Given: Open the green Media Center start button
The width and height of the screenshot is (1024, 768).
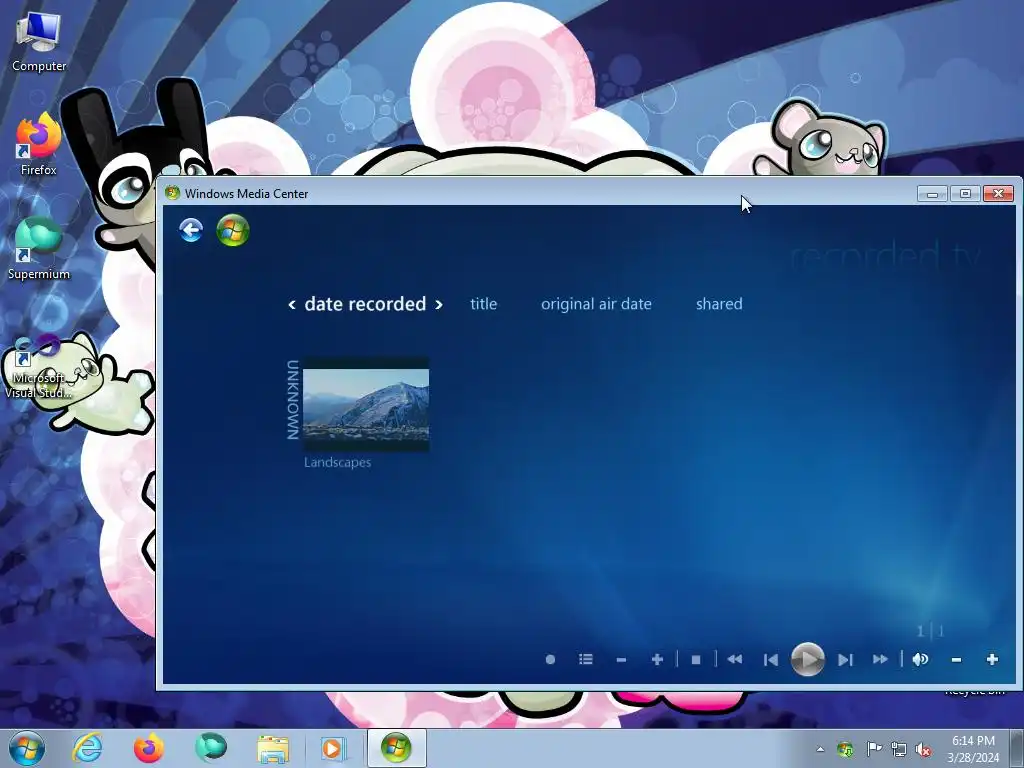Looking at the screenshot, I should tap(233, 231).
